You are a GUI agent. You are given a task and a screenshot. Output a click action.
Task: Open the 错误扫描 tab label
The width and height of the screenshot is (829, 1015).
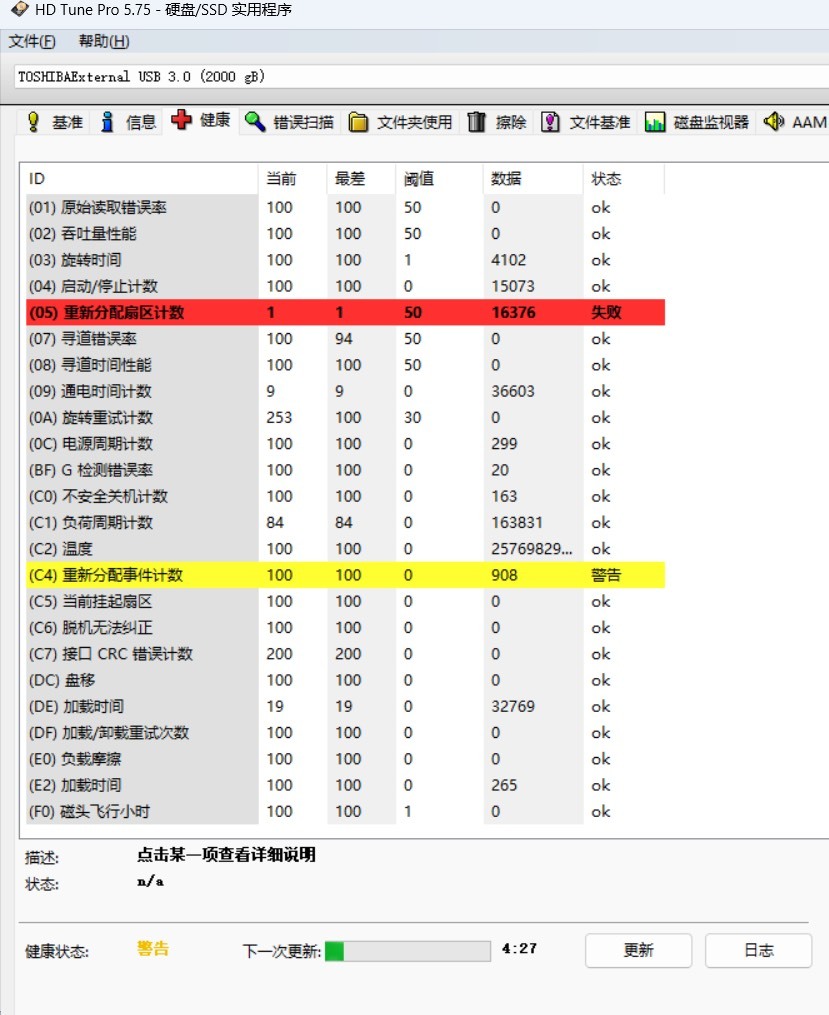[304, 122]
